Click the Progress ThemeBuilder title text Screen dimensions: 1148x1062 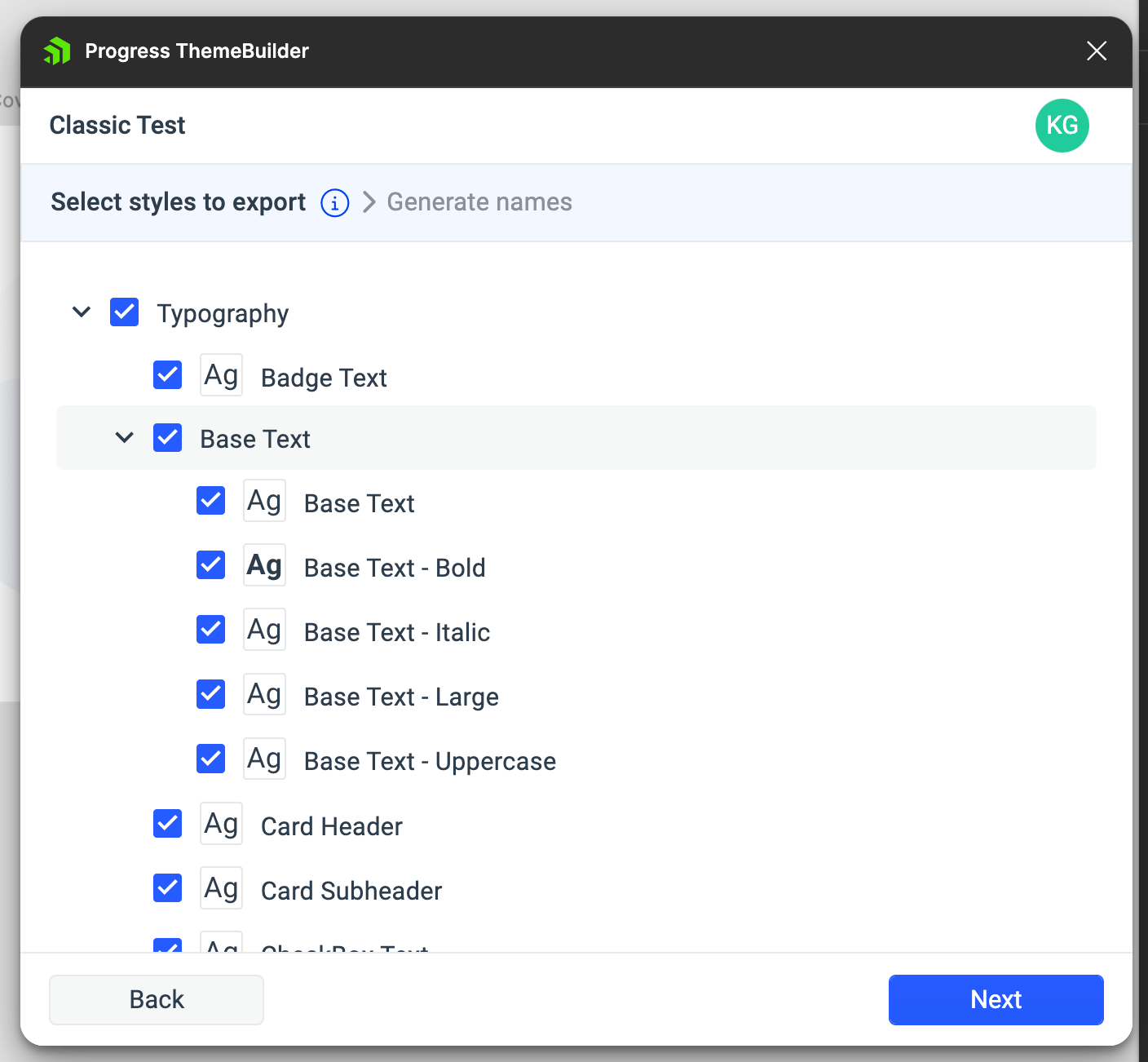tap(197, 51)
